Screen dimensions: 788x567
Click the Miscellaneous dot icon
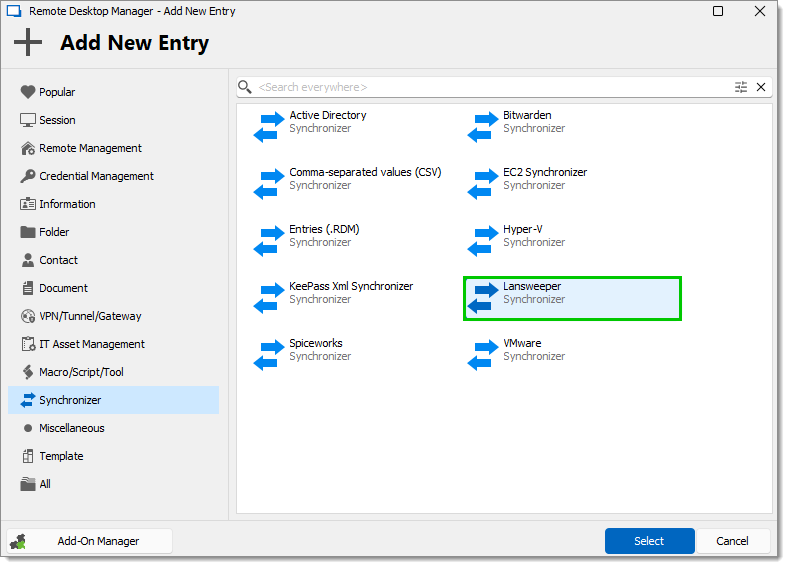point(28,428)
